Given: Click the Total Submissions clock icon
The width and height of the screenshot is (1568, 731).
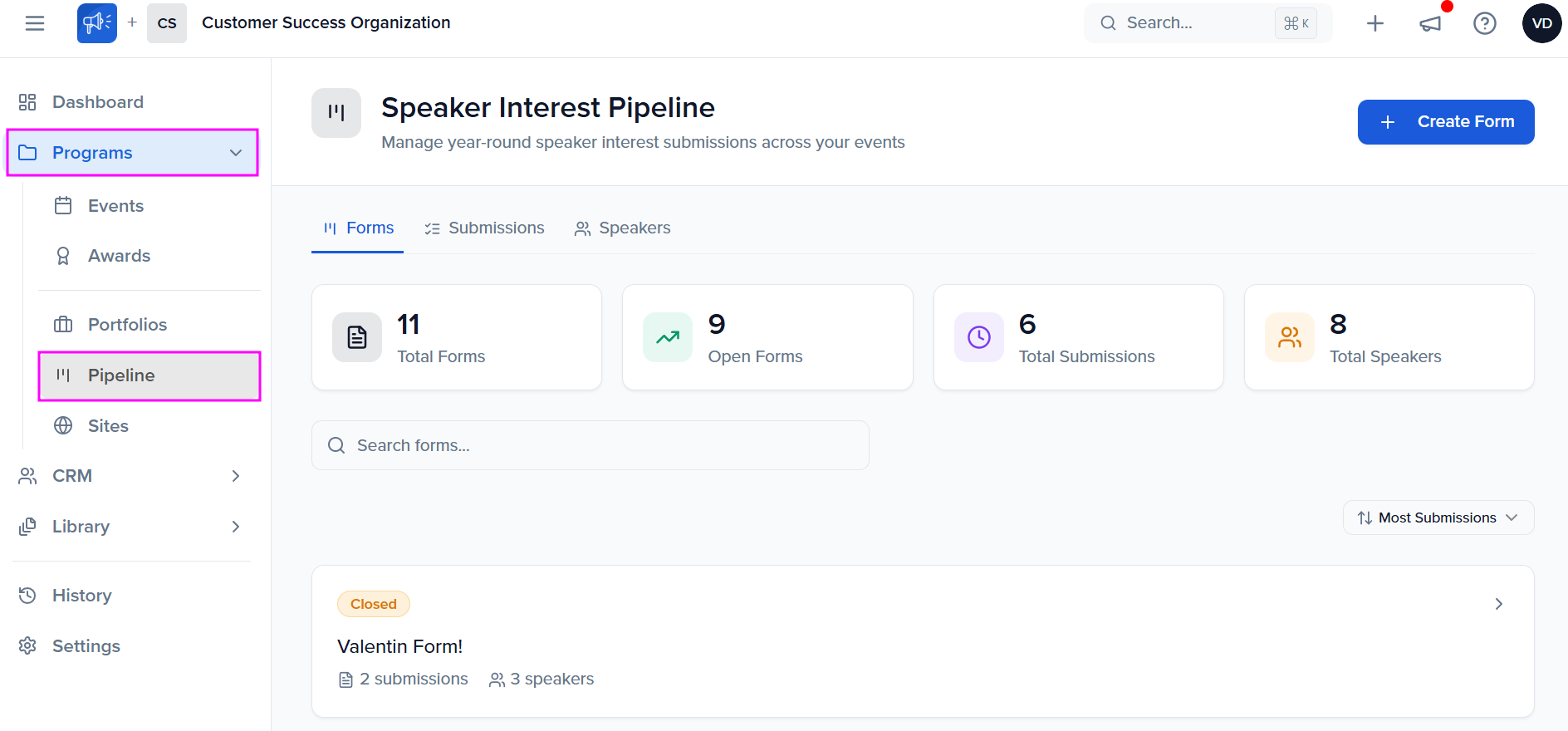Looking at the screenshot, I should coord(979,337).
